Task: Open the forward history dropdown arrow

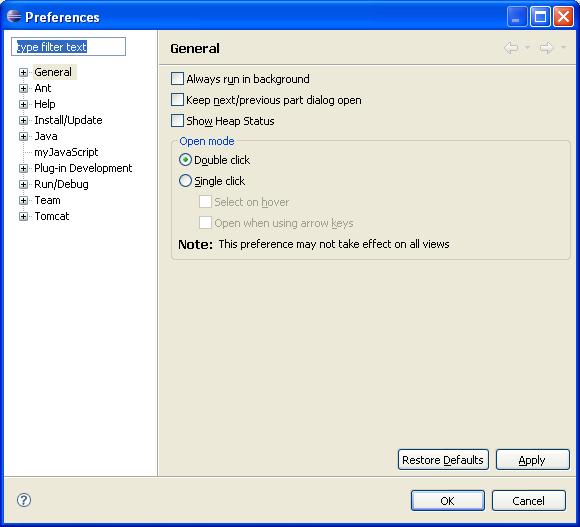Action: (x=563, y=47)
